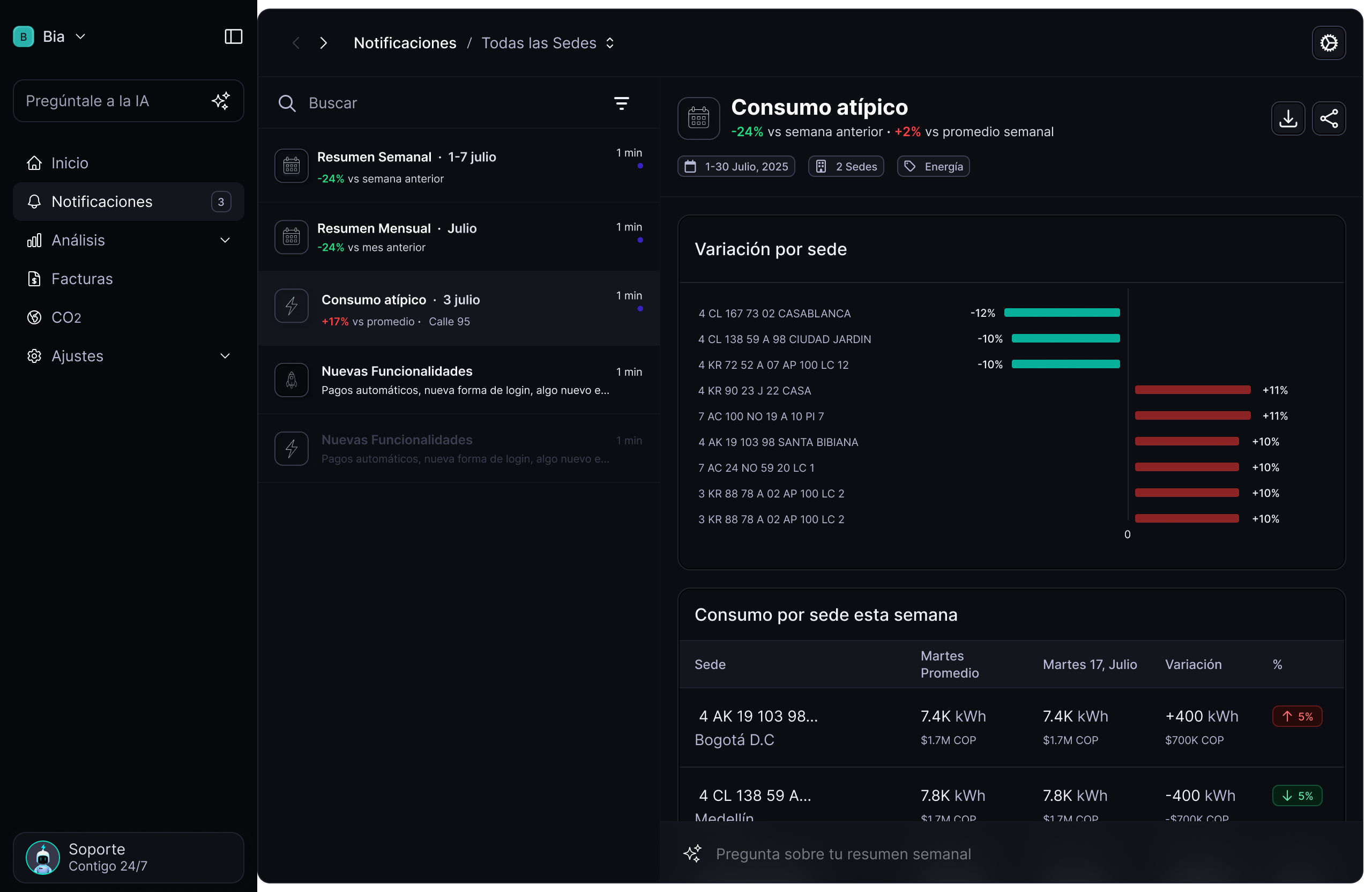Click the 2 Sedes filter tag

coord(846,167)
